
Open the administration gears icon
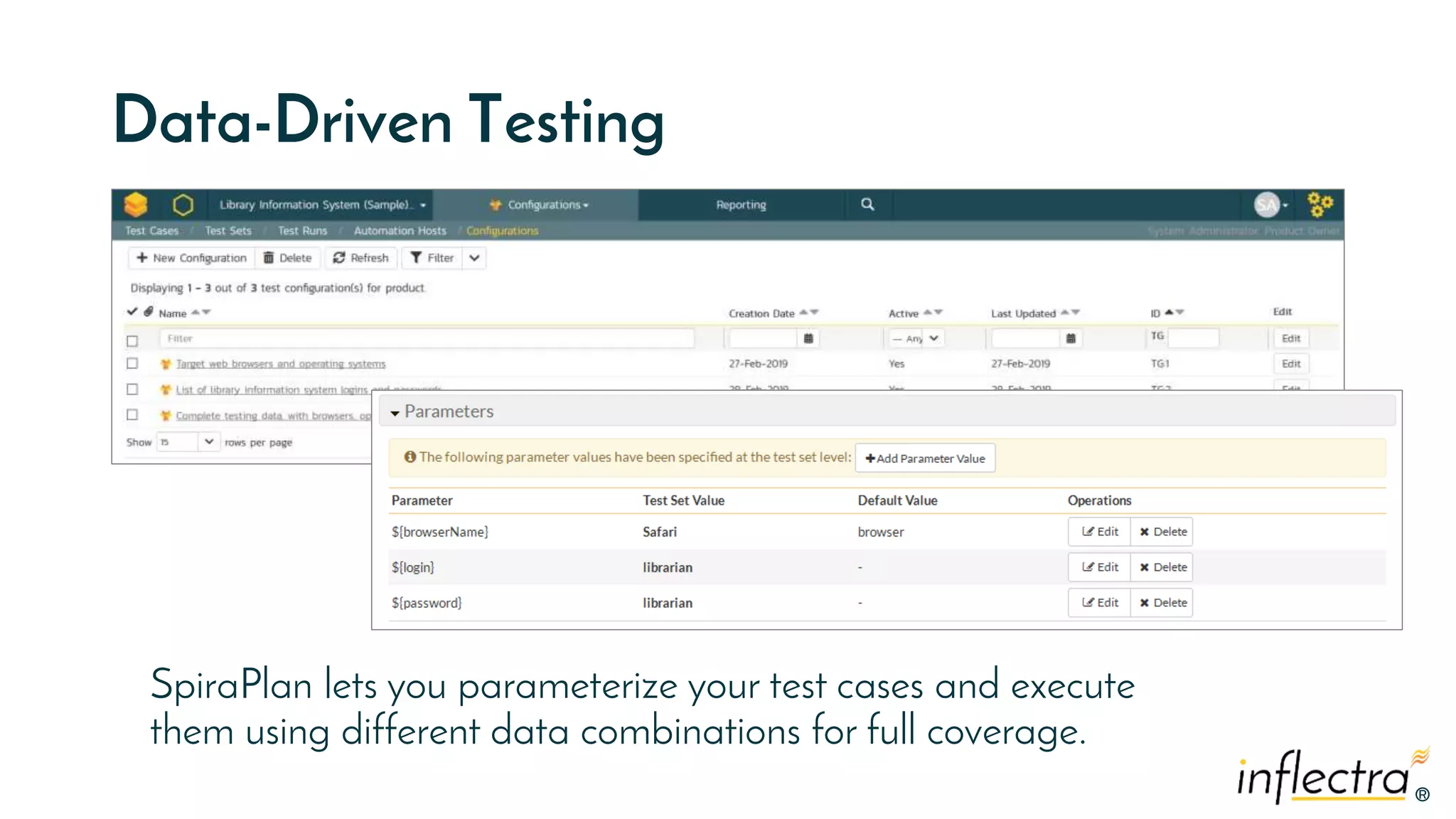pyautogui.click(x=1319, y=205)
